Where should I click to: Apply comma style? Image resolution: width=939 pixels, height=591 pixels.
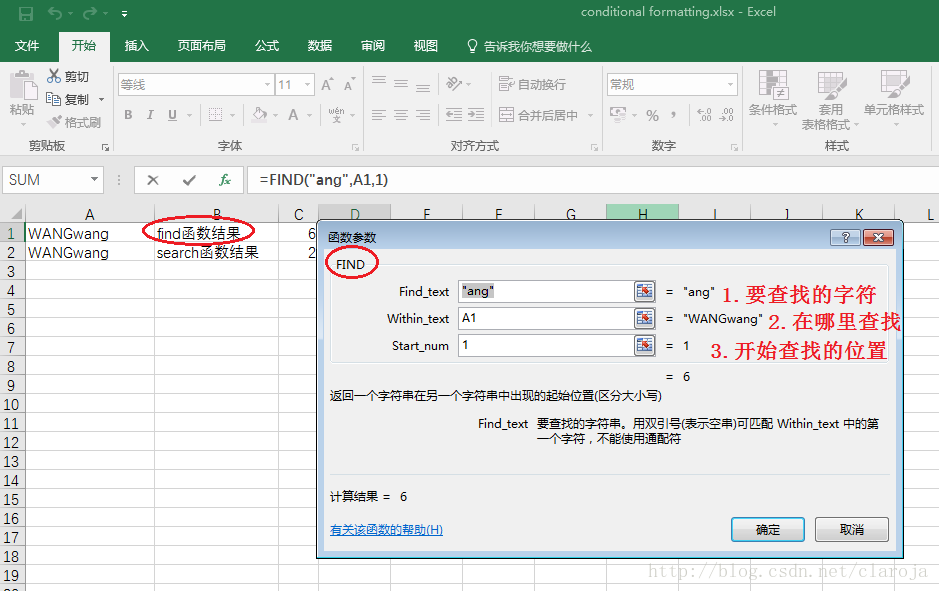[674, 115]
